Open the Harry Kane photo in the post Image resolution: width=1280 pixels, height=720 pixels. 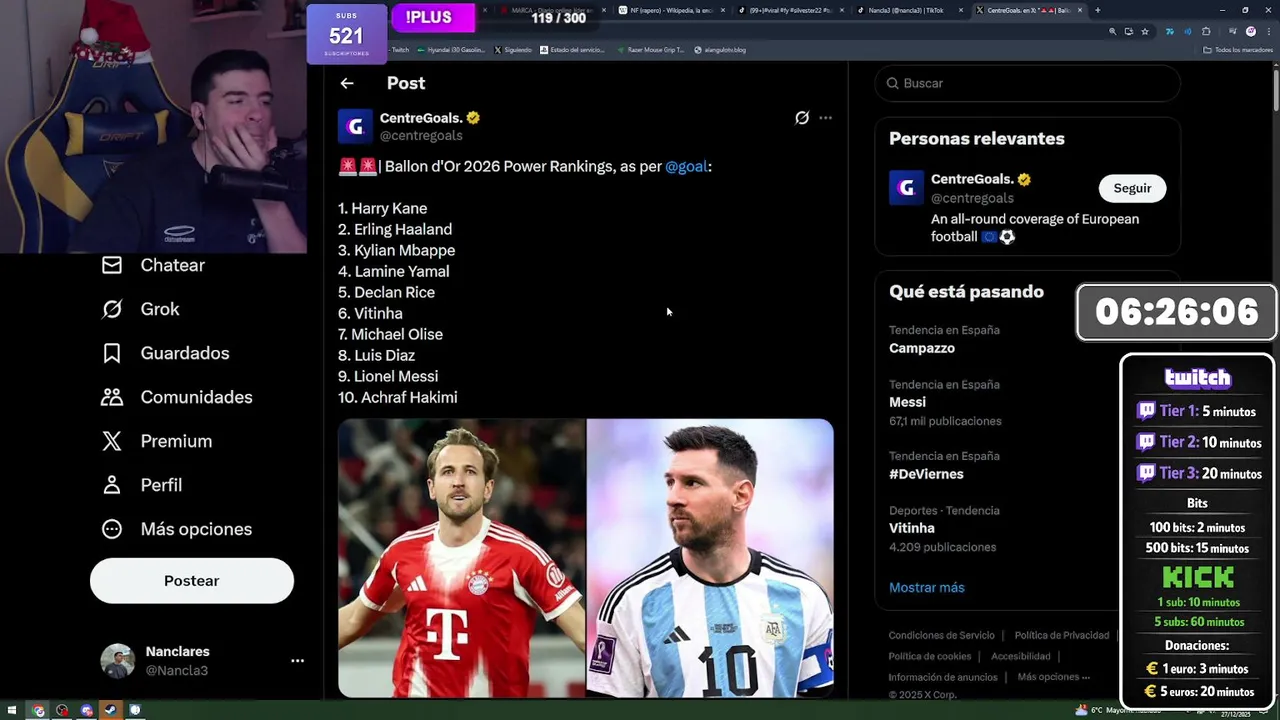point(461,557)
